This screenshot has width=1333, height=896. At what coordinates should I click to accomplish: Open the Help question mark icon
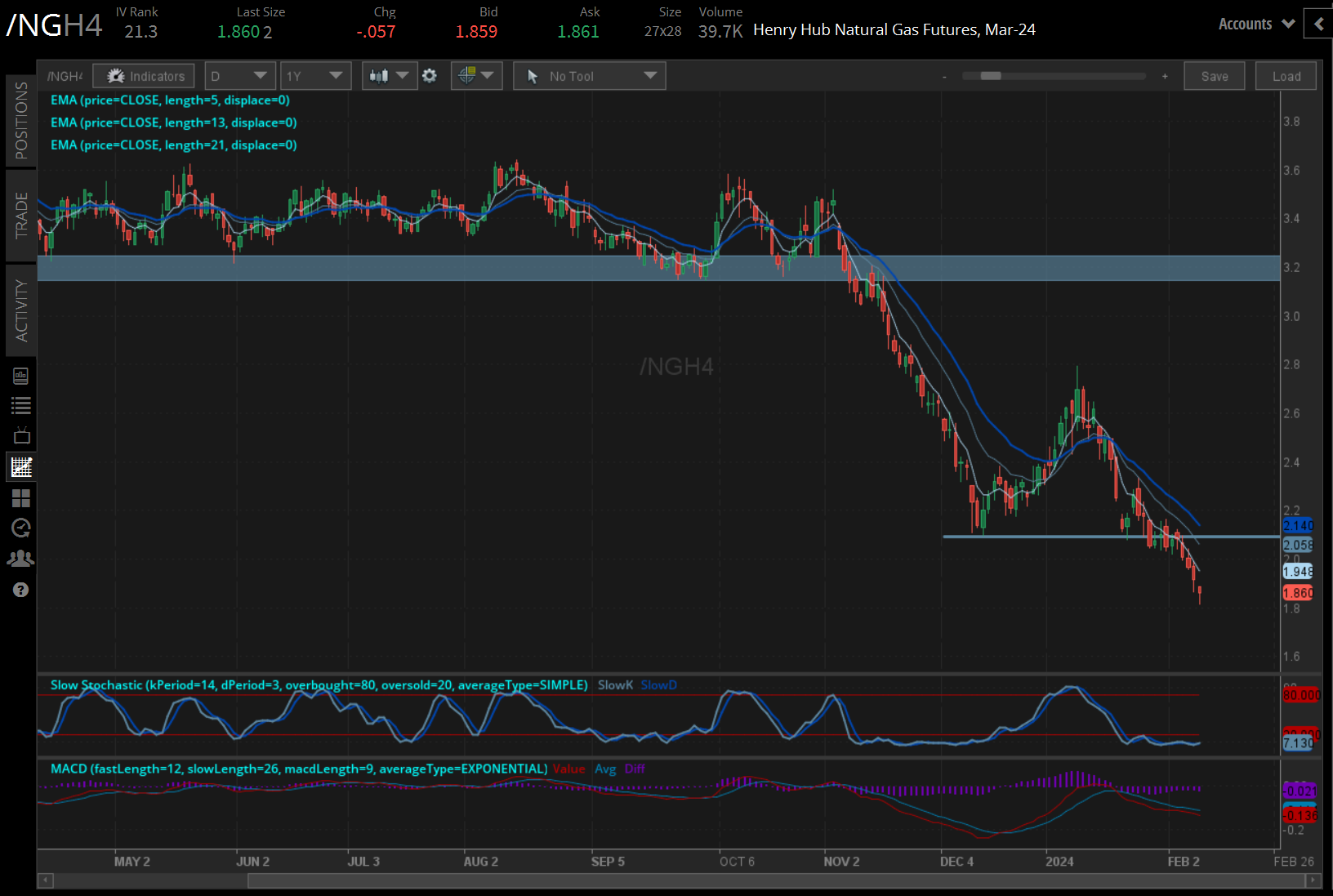[21, 589]
